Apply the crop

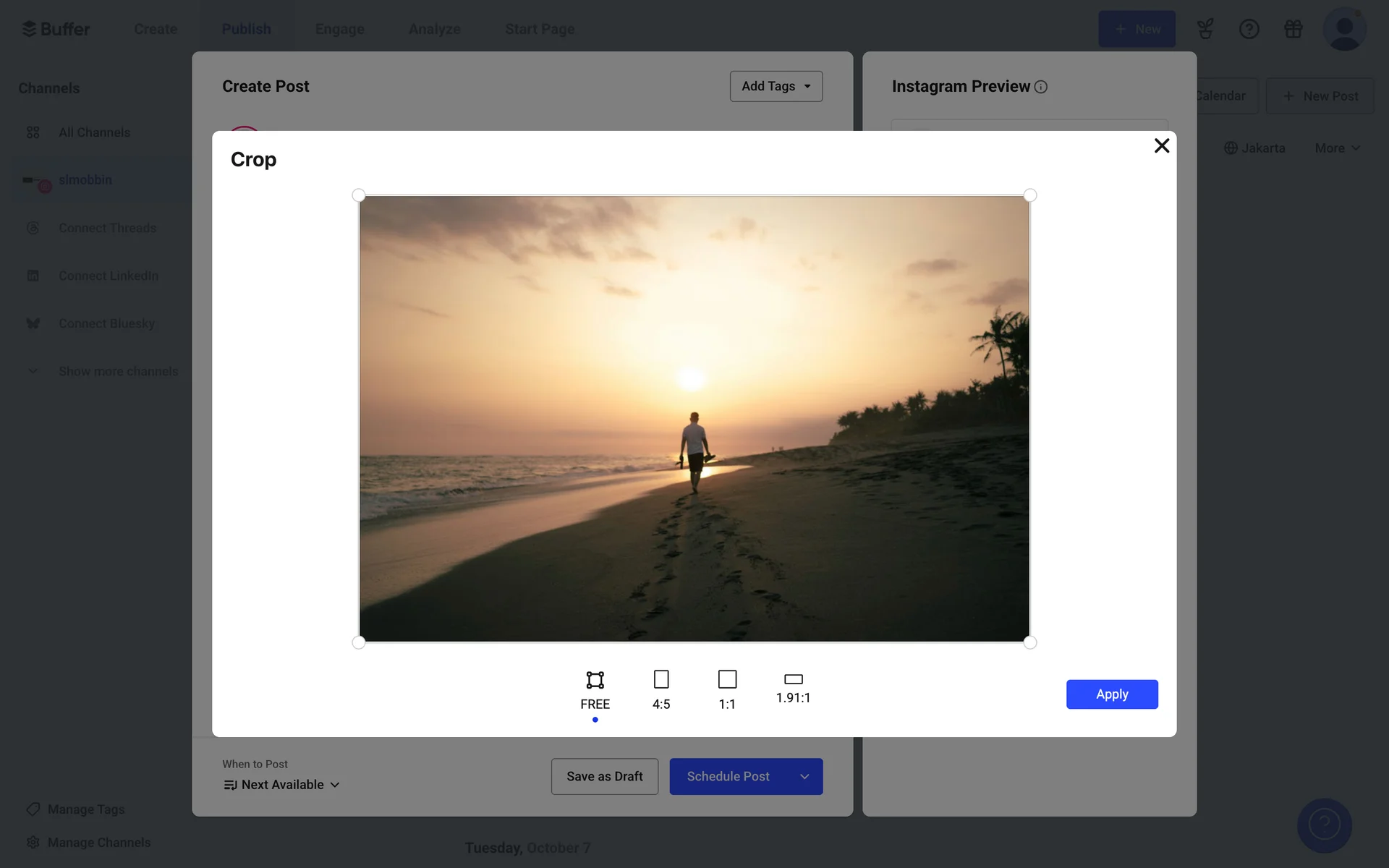coord(1111,694)
